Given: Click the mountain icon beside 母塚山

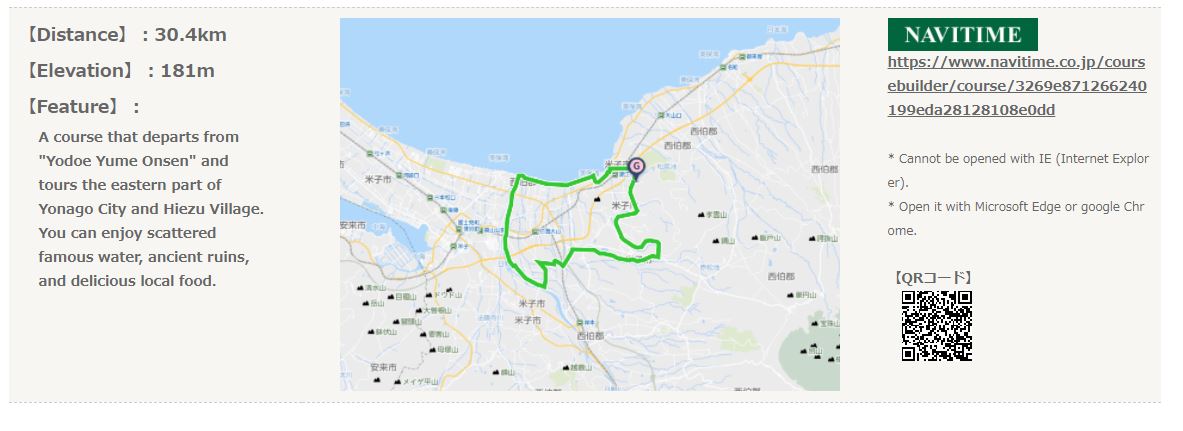Looking at the screenshot, I should coord(432,349).
